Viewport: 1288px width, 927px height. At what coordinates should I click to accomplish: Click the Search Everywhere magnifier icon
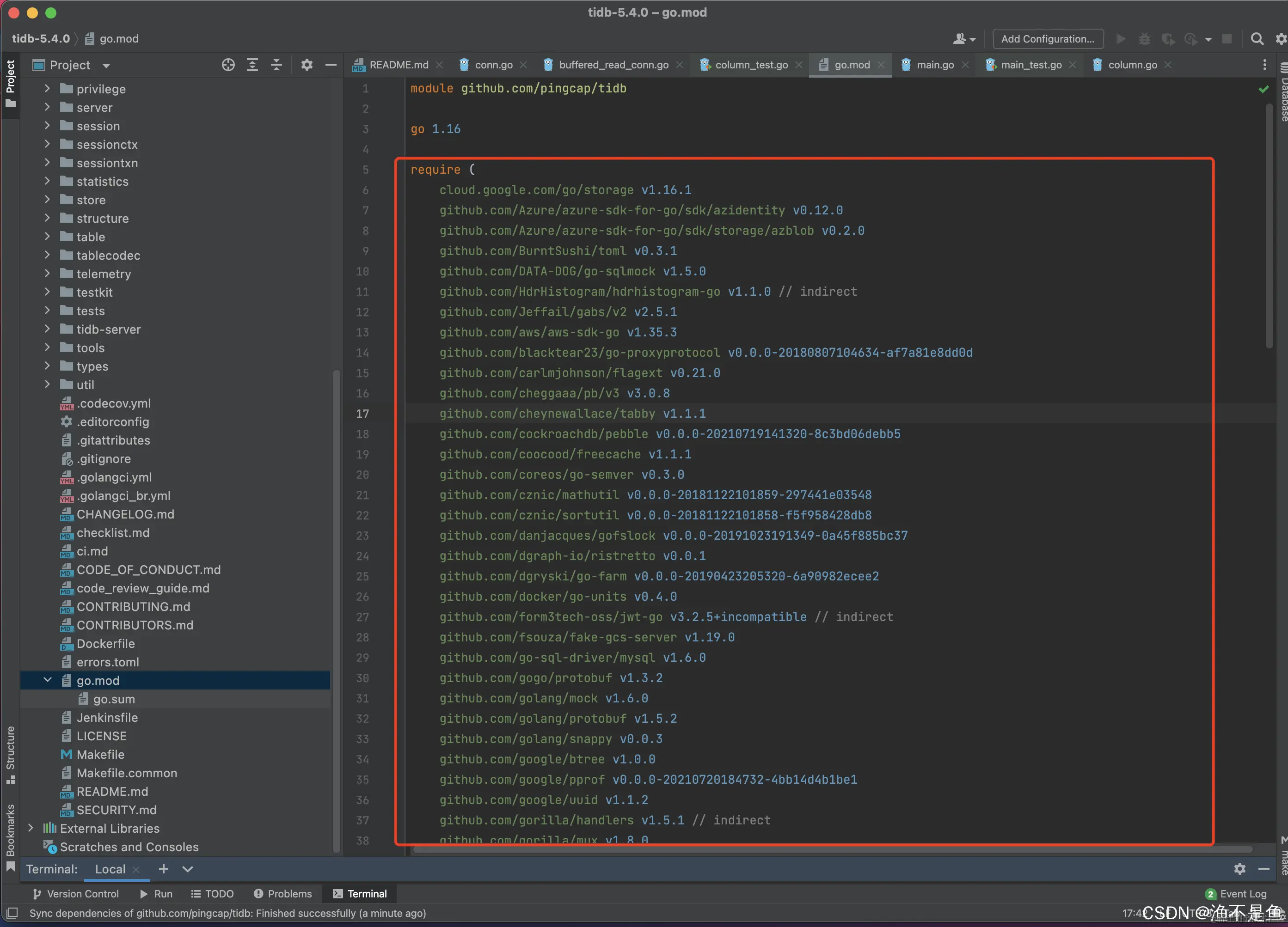click(x=1257, y=39)
